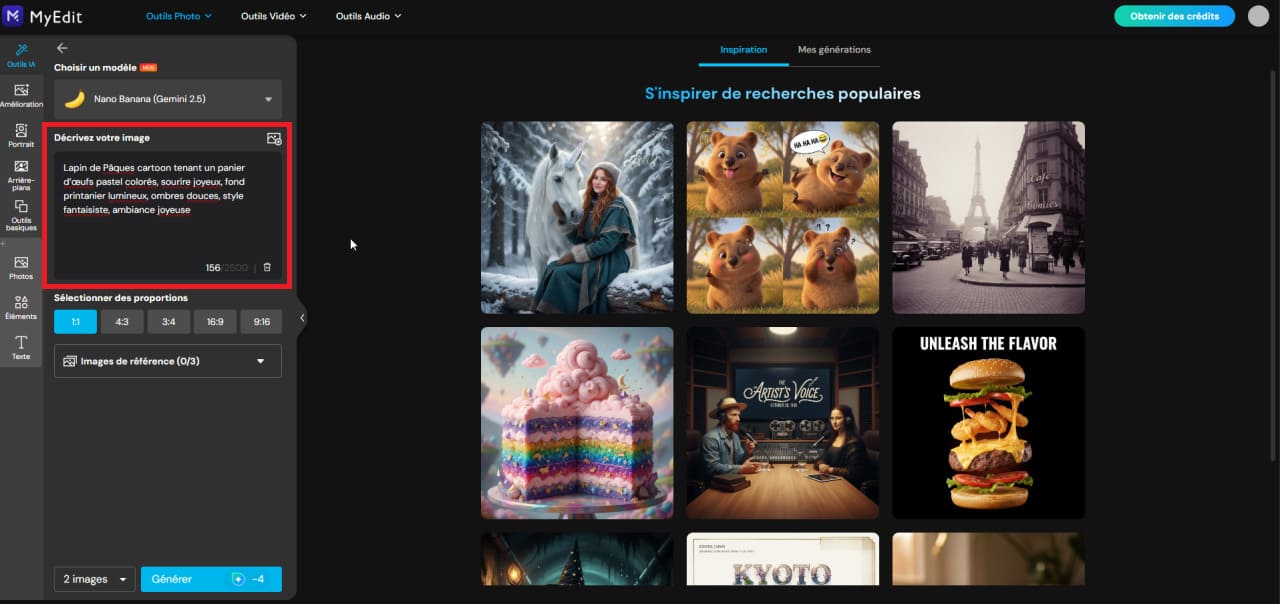Open Outils basiques sidebar tools
The height and width of the screenshot is (604, 1280).
coord(21,215)
